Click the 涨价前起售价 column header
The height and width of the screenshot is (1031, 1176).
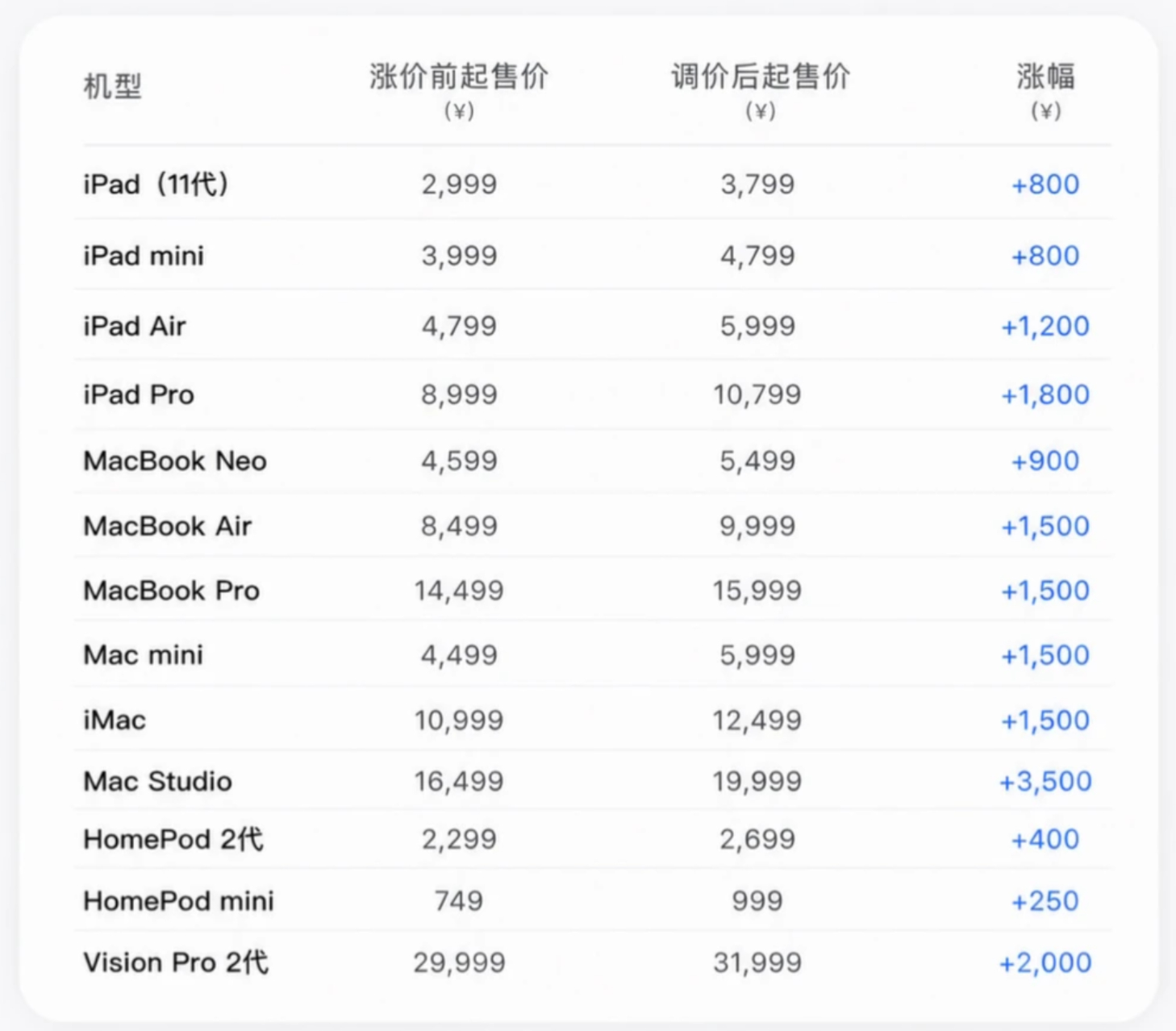[x=459, y=77]
